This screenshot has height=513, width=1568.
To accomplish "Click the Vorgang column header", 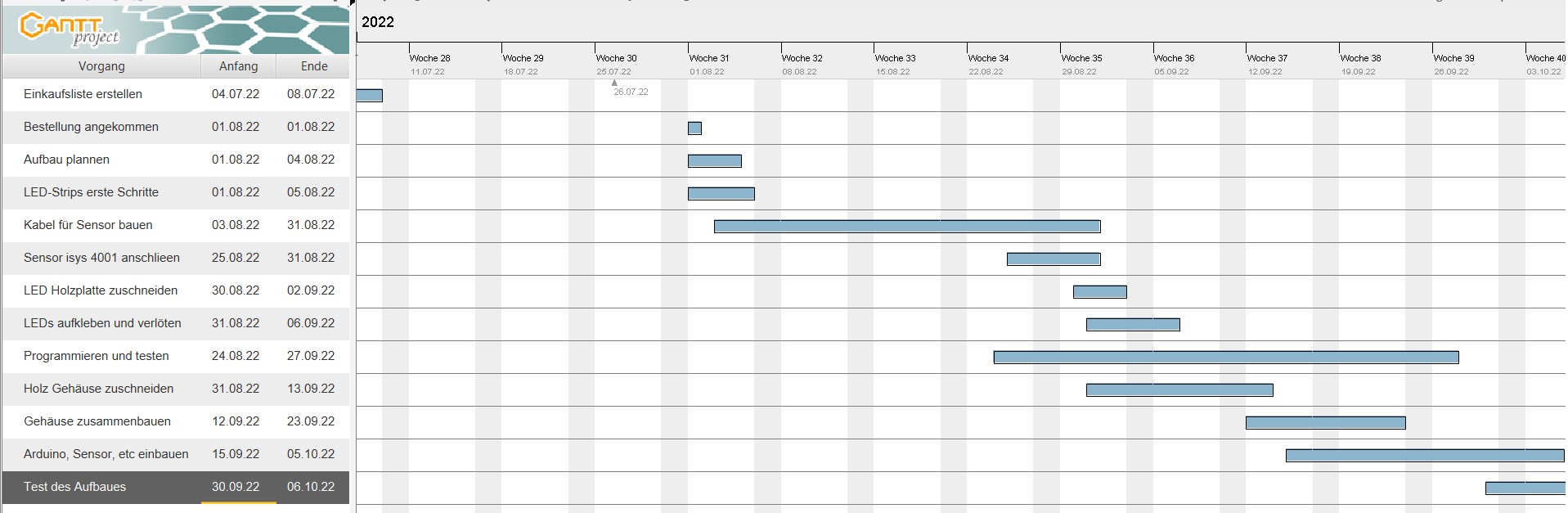I will [x=101, y=66].
